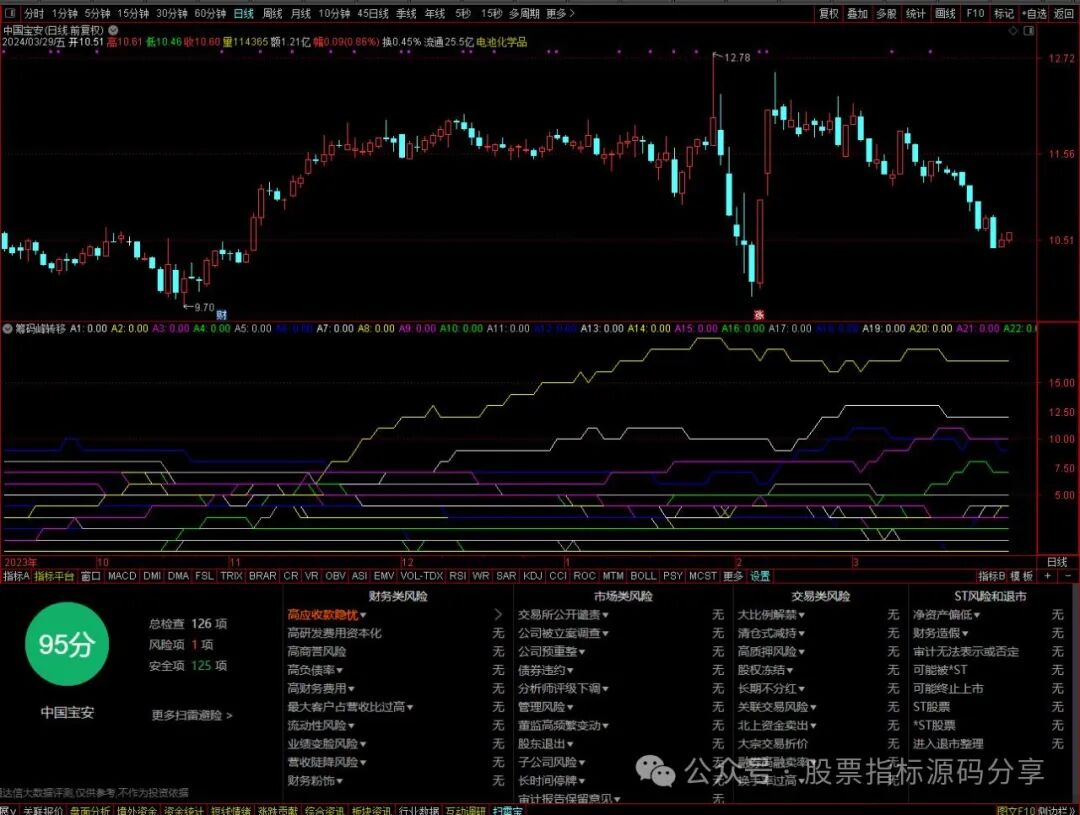Open the 更多扫雷避险 link
Viewport: 1080px width, 815px height.
pos(192,715)
